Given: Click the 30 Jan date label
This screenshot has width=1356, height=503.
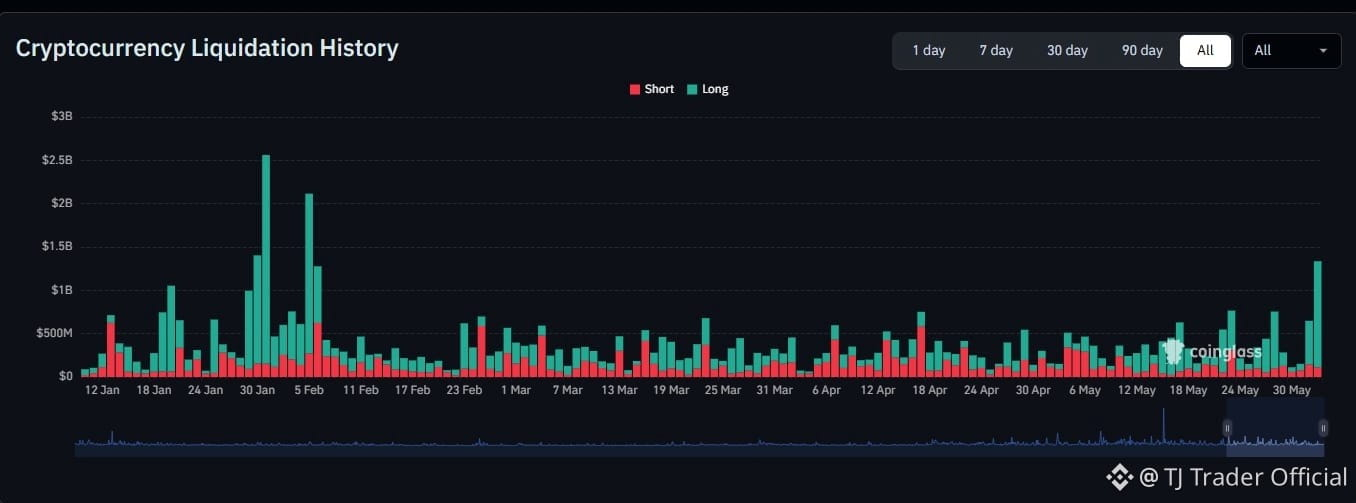Looking at the screenshot, I should click(257, 390).
